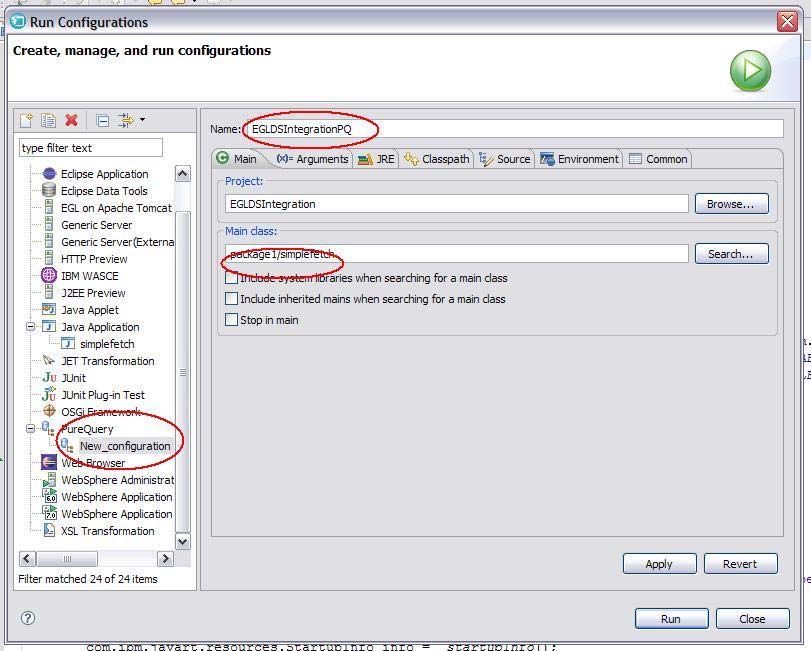Switch to the Main tab
This screenshot has height=651, width=811.
point(237,159)
